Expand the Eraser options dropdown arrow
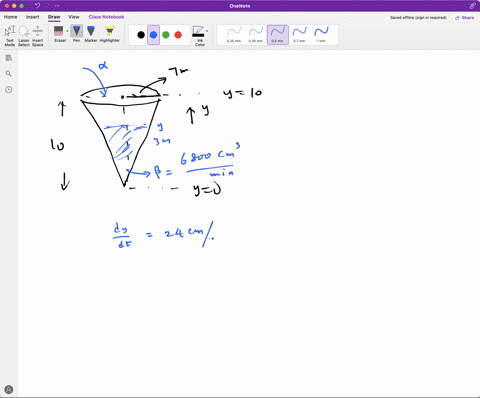 click(67, 31)
